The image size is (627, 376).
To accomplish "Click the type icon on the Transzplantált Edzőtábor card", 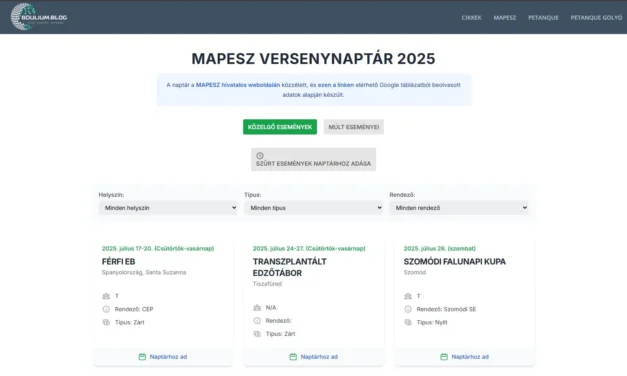I will tap(257, 334).
